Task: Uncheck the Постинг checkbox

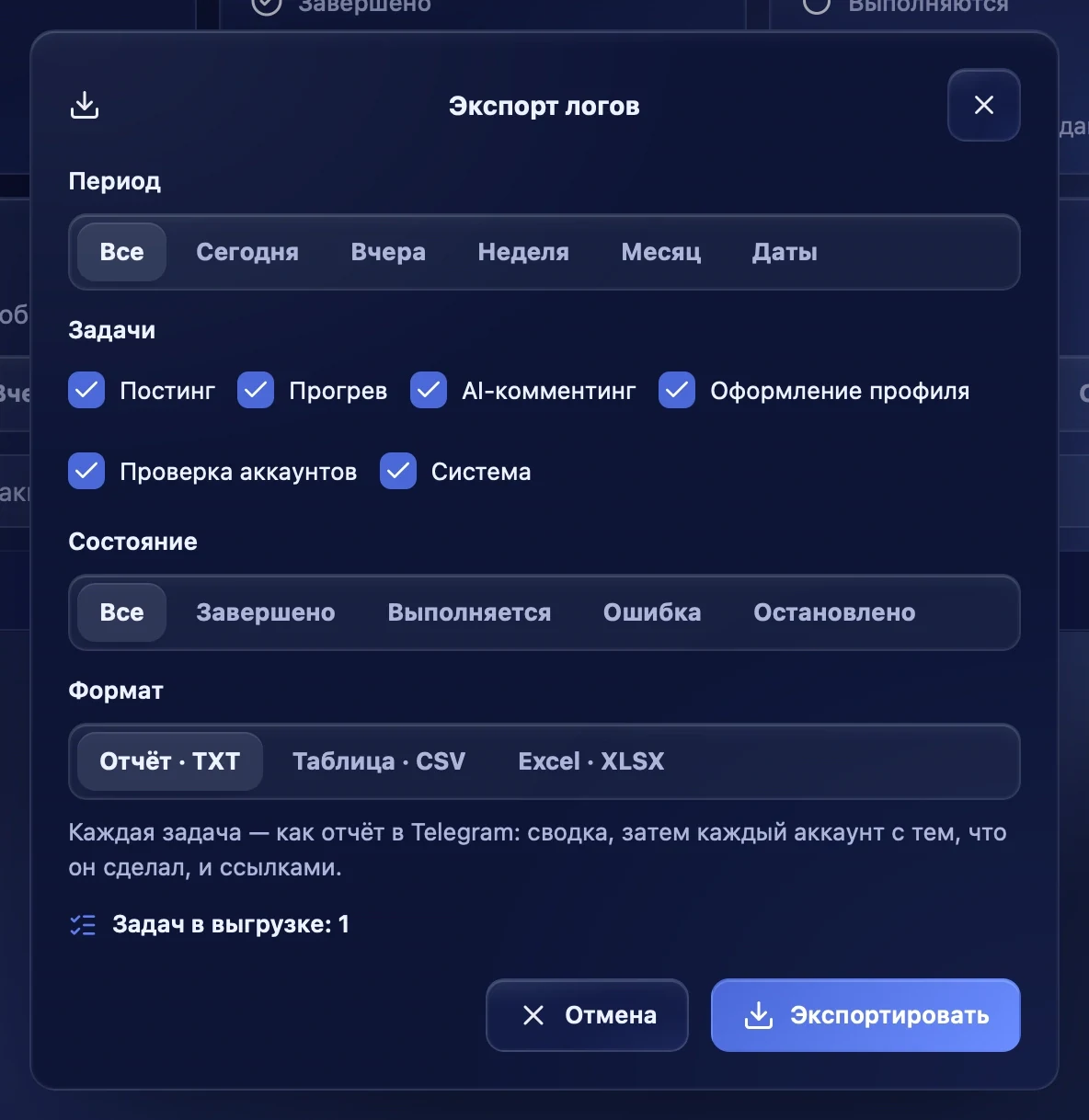Action: [86, 390]
